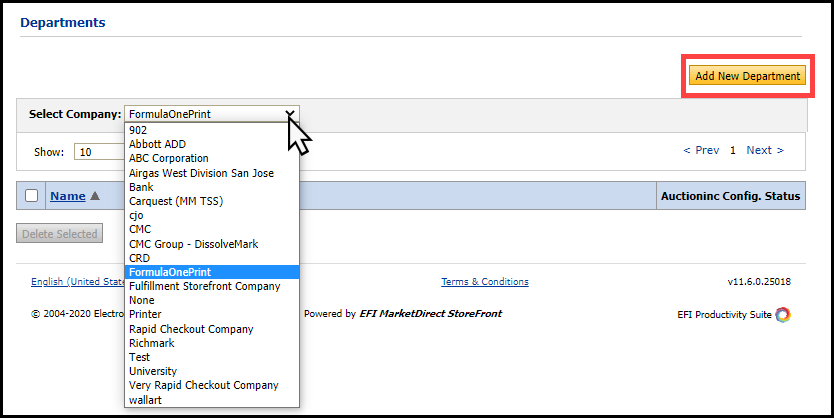This screenshot has height=418, width=834.
Task: Select the wallart company option
Action: pos(146,400)
